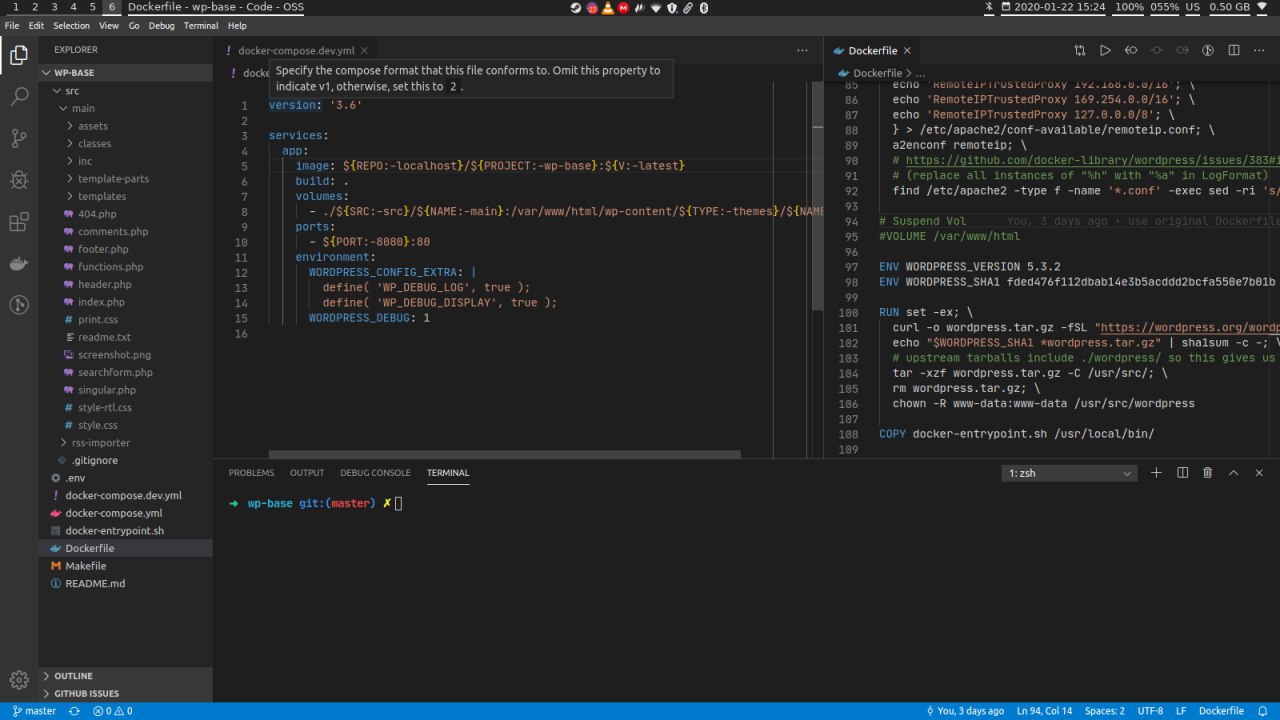Click Open Changes icon in Dockerfile editor
1280x720 pixels.
1080,50
